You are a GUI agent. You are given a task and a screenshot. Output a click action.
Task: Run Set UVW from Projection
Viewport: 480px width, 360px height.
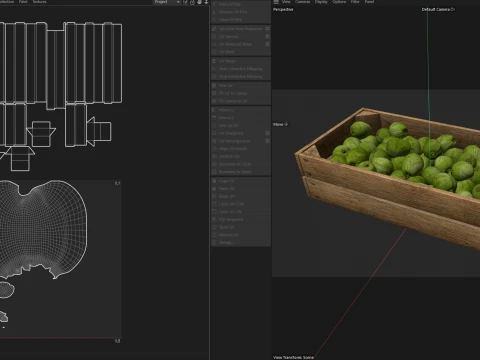pyautogui.click(x=238, y=29)
